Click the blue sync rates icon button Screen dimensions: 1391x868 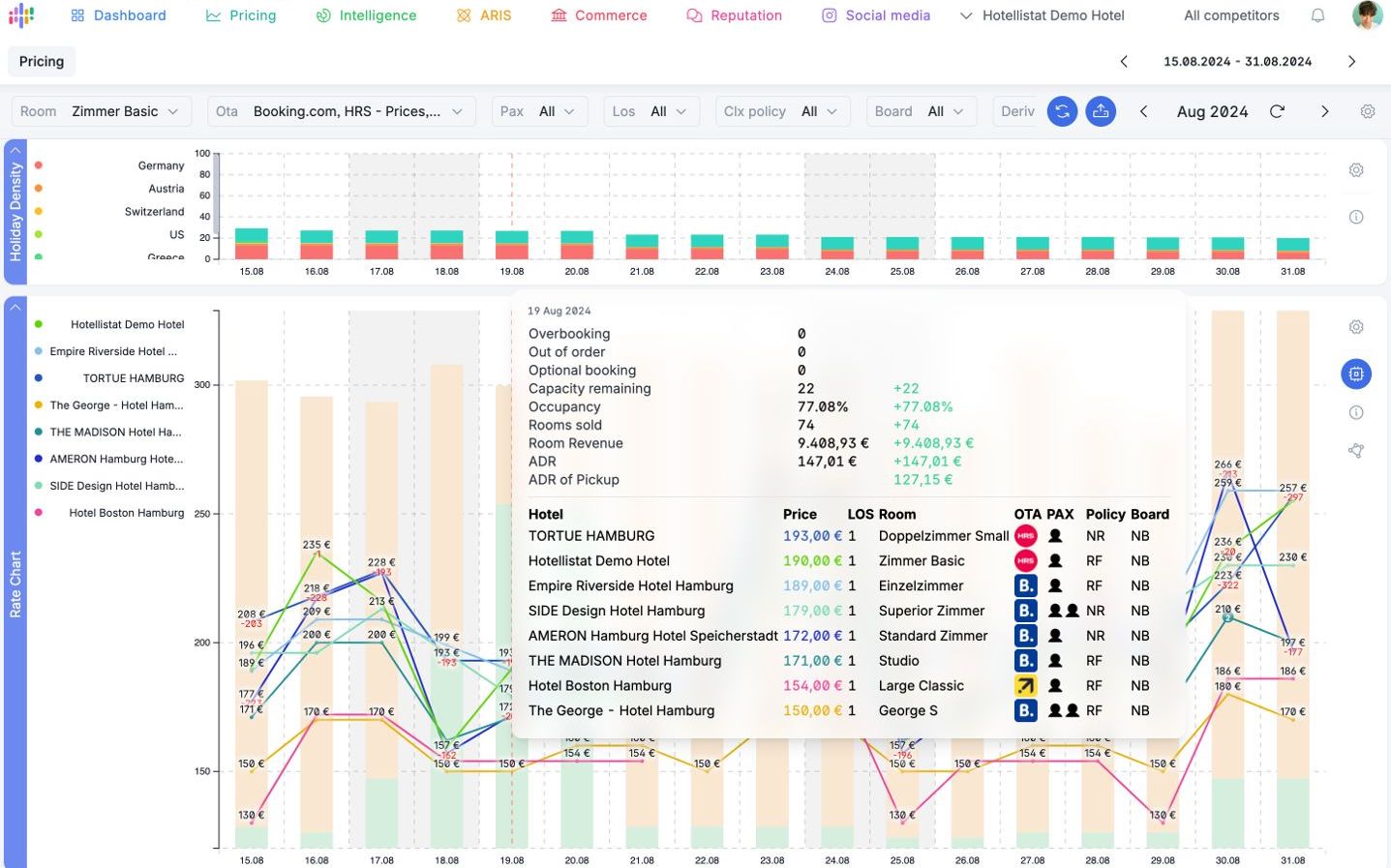pos(1062,111)
